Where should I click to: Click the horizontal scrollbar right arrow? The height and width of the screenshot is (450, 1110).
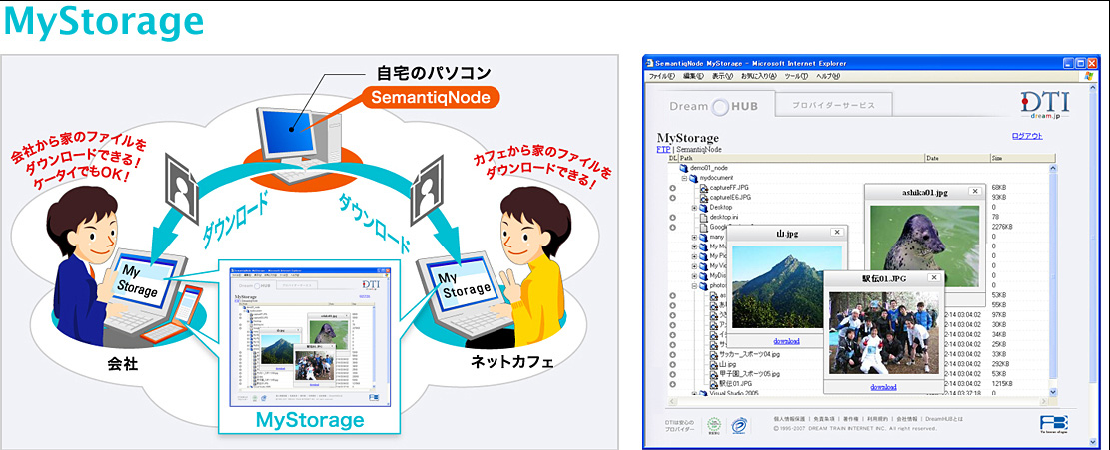click(1043, 402)
